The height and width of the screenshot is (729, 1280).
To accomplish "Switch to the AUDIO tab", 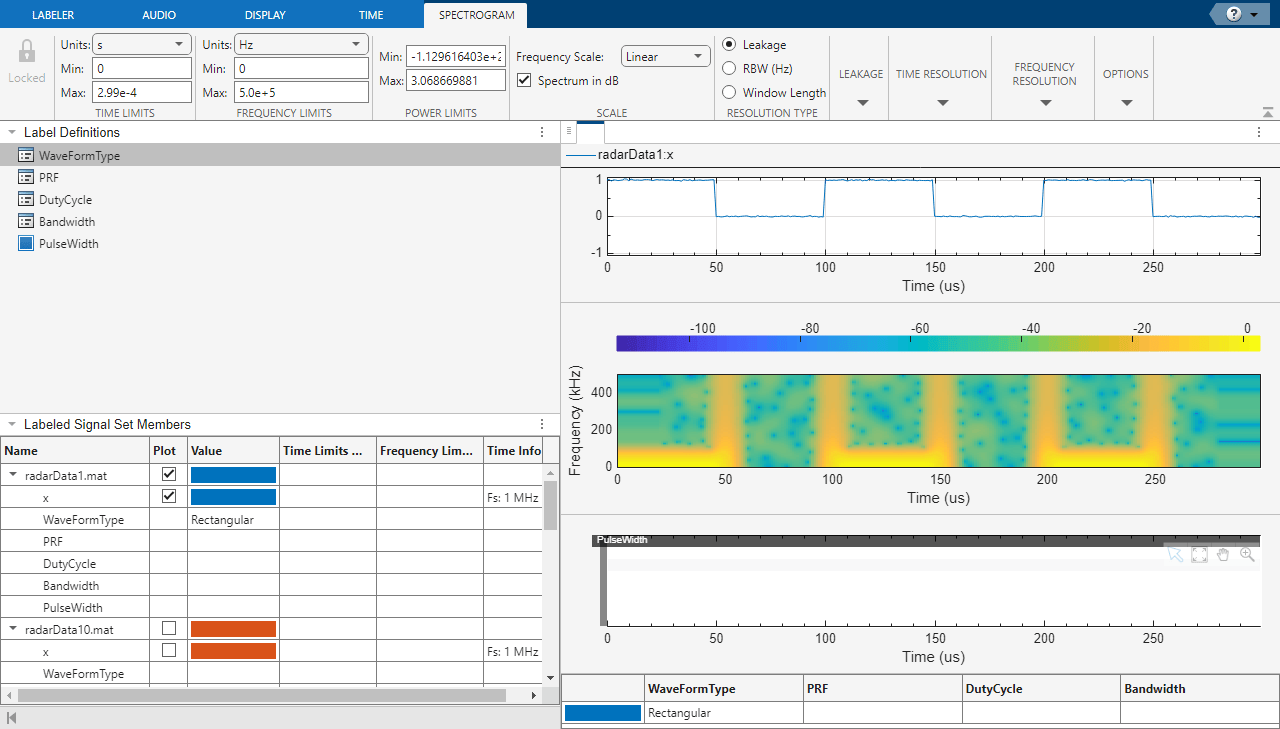I will tap(160, 15).
